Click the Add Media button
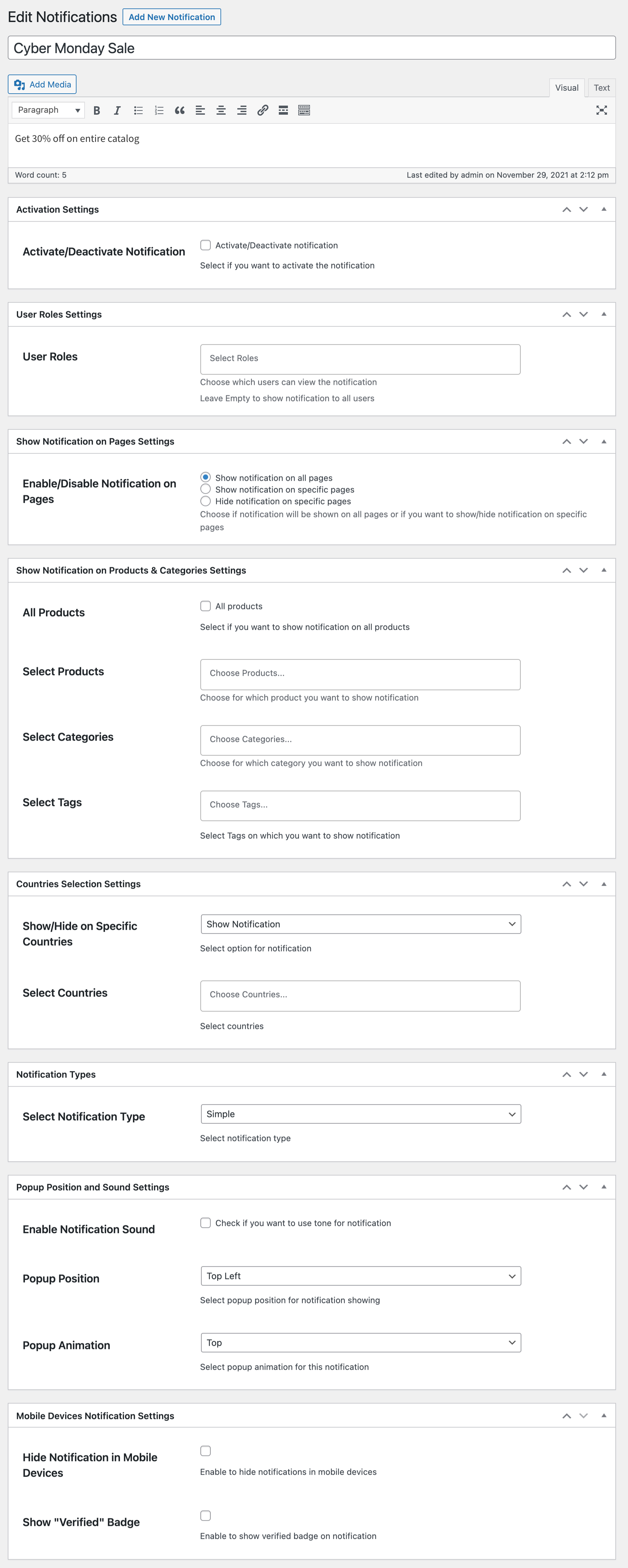The height and width of the screenshot is (1568, 628). (41, 85)
